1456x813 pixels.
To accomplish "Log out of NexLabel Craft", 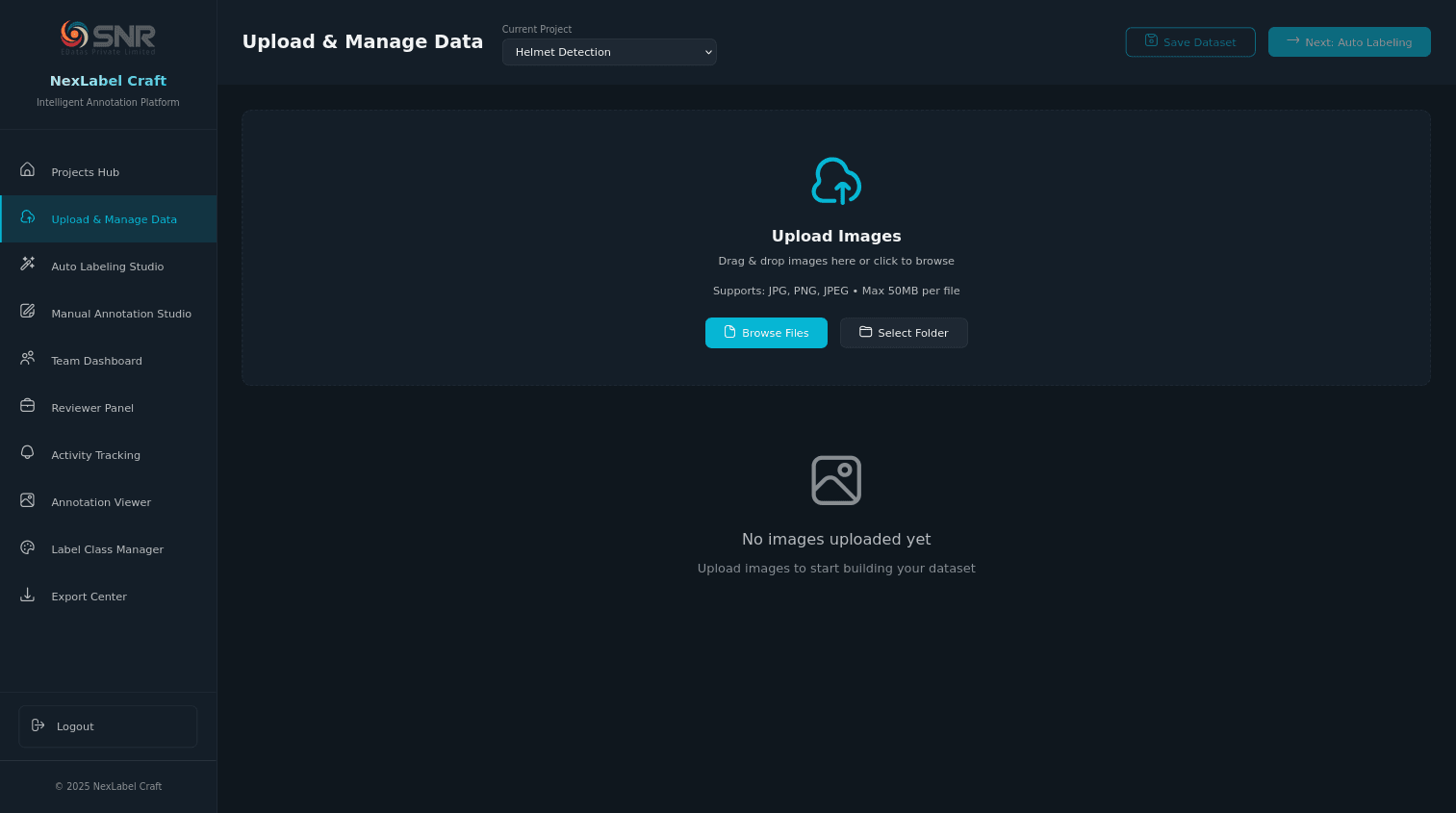I will [x=108, y=726].
